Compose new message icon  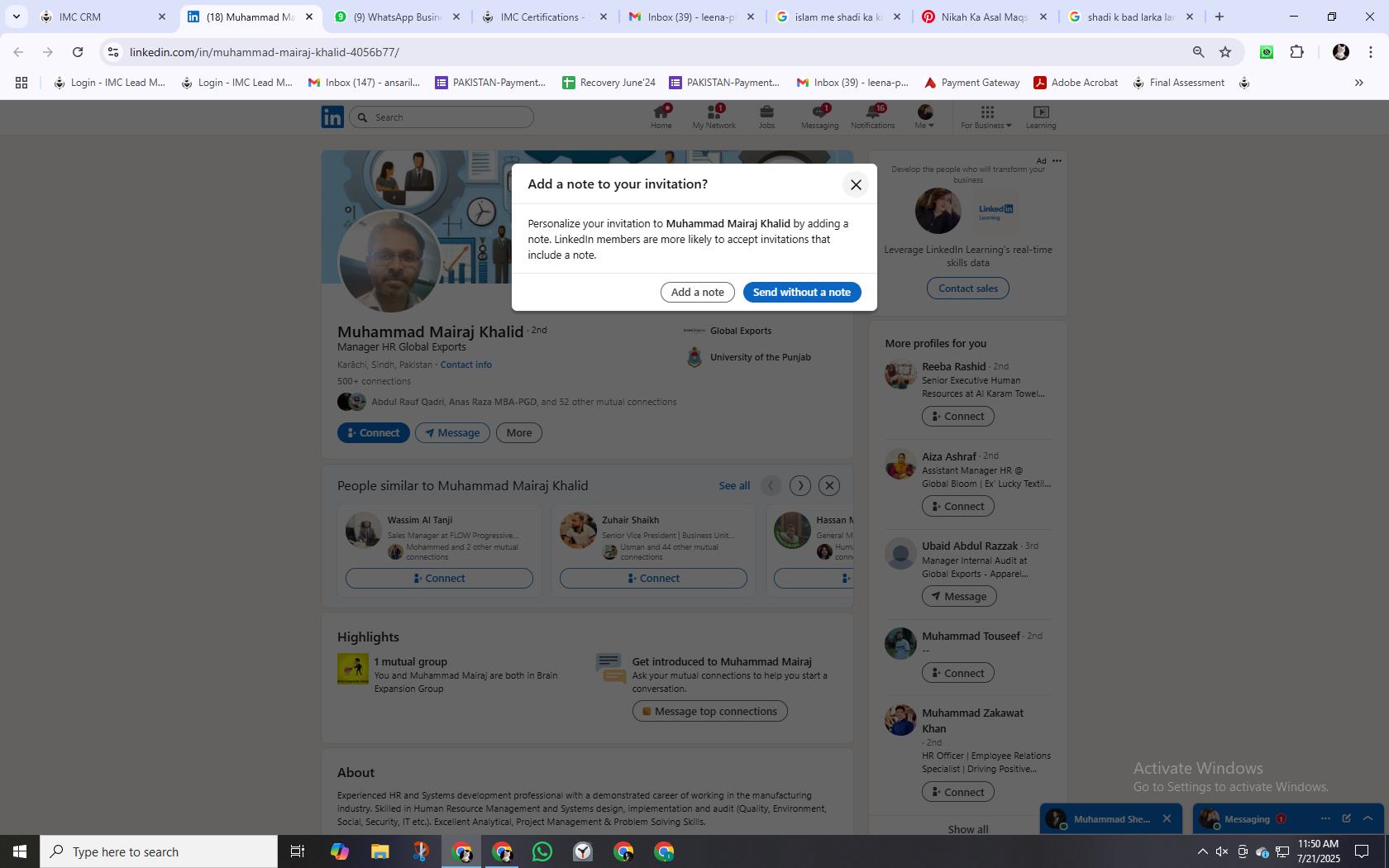[1346, 818]
